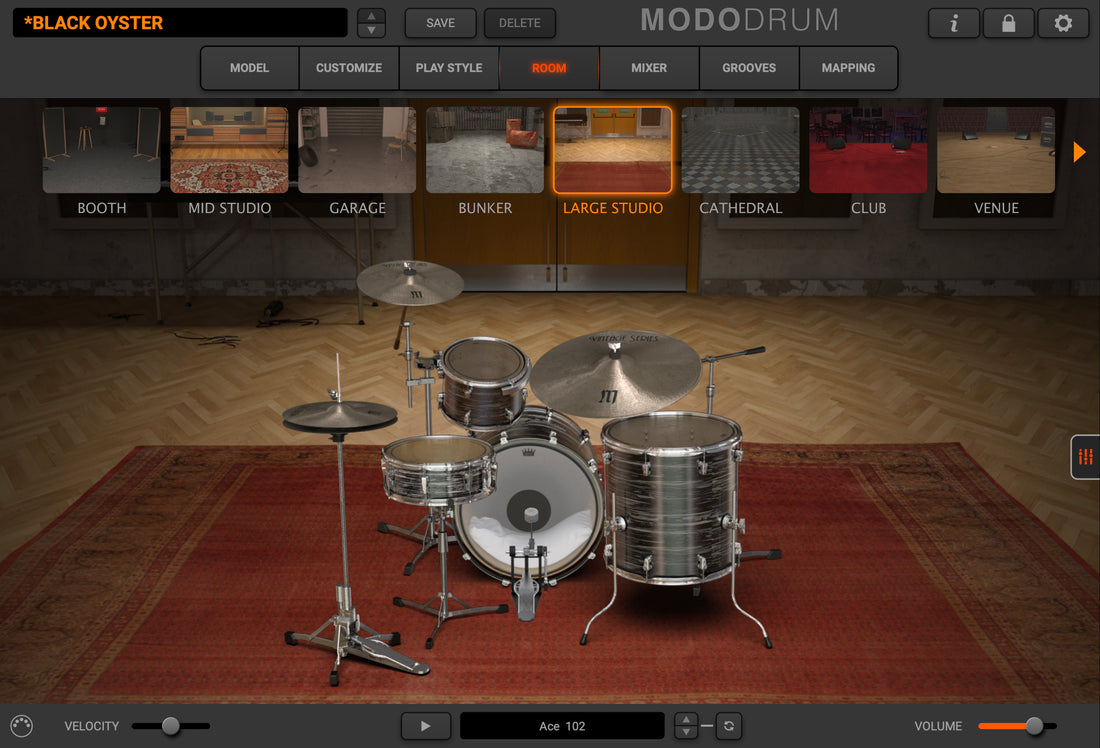Choose the Cathedral room thumbnail
1100x748 pixels.
(740, 150)
